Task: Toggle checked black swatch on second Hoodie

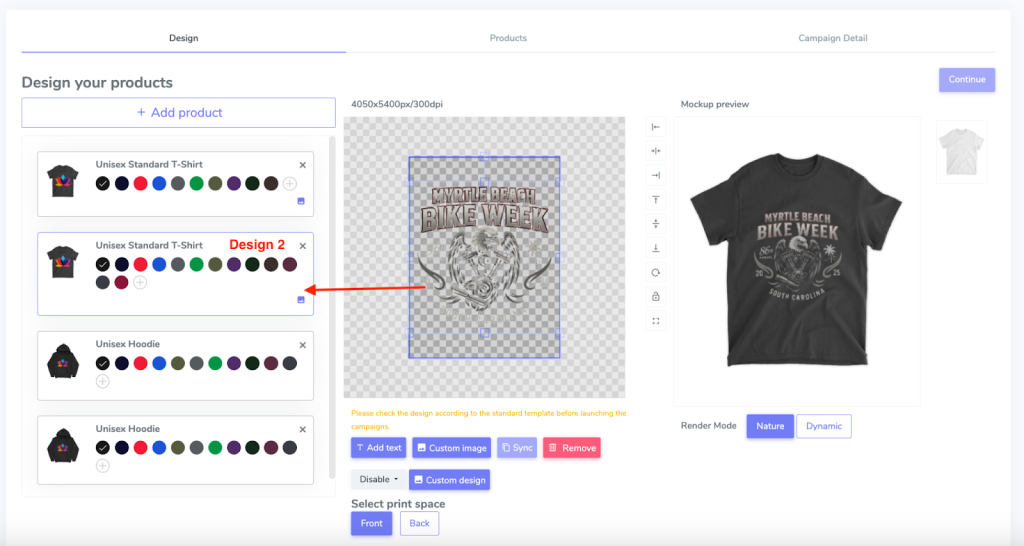Action: point(103,447)
